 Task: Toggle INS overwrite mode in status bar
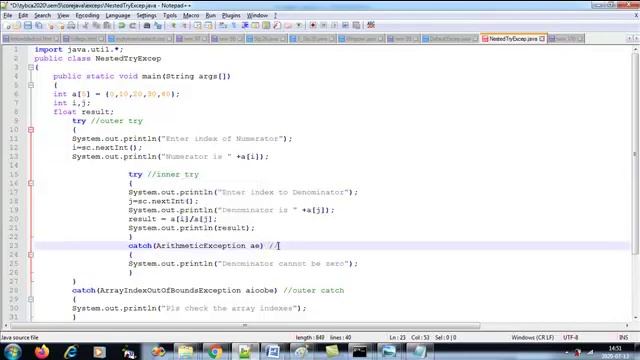[x=623, y=338]
